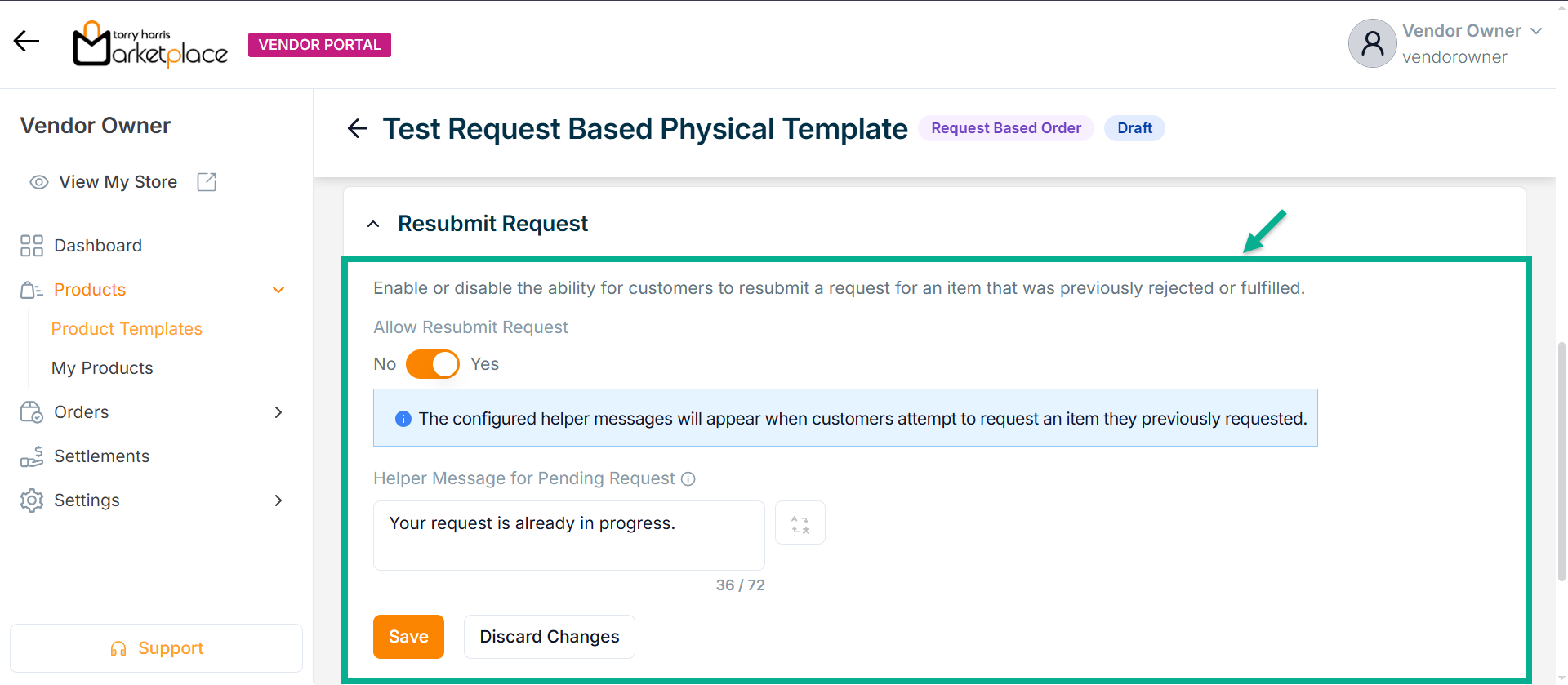Select Product Templates in sidebar
The image size is (1568, 685).
click(127, 329)
